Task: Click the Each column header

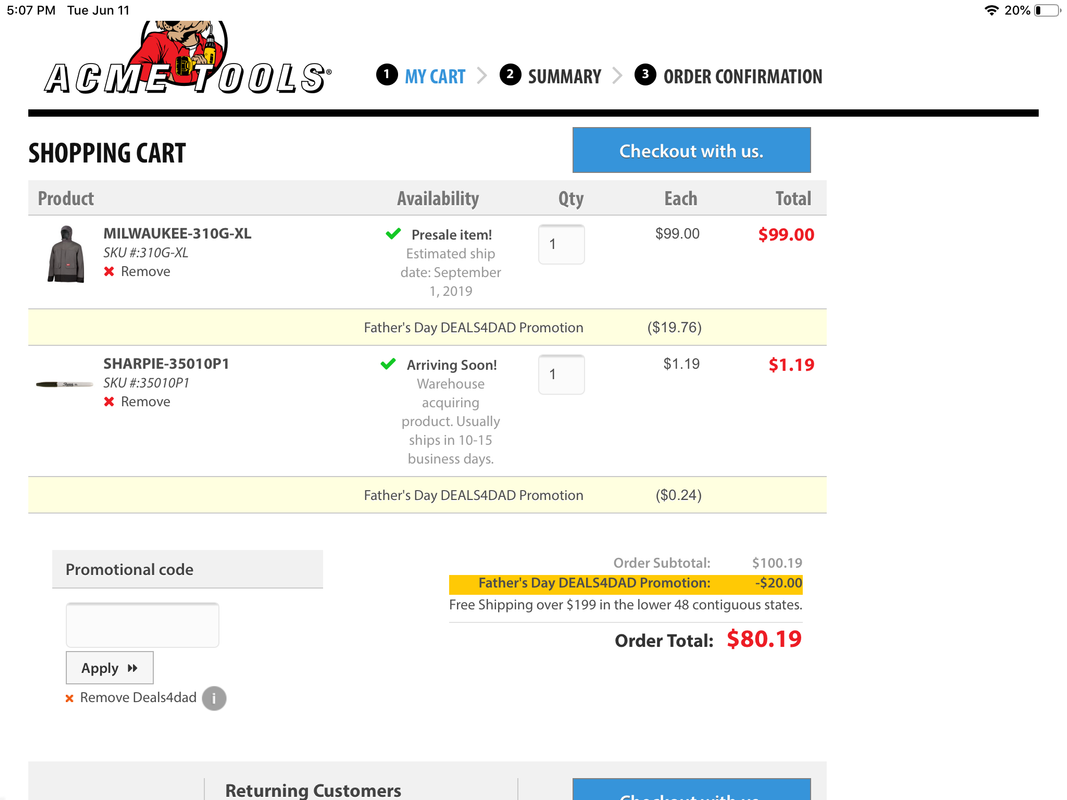Action: (680, 199)
